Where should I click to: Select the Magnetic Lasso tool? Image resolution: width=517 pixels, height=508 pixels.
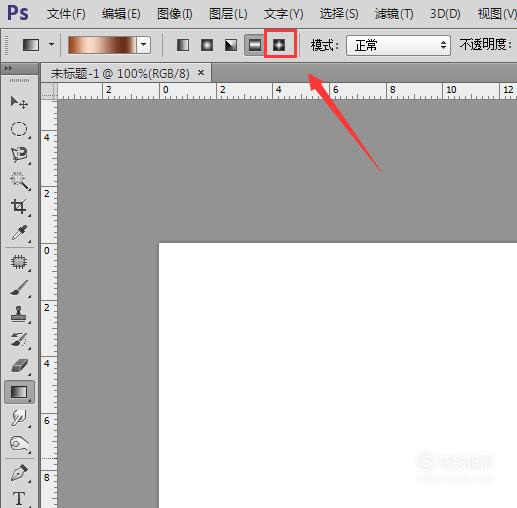[x=19, y=155]
